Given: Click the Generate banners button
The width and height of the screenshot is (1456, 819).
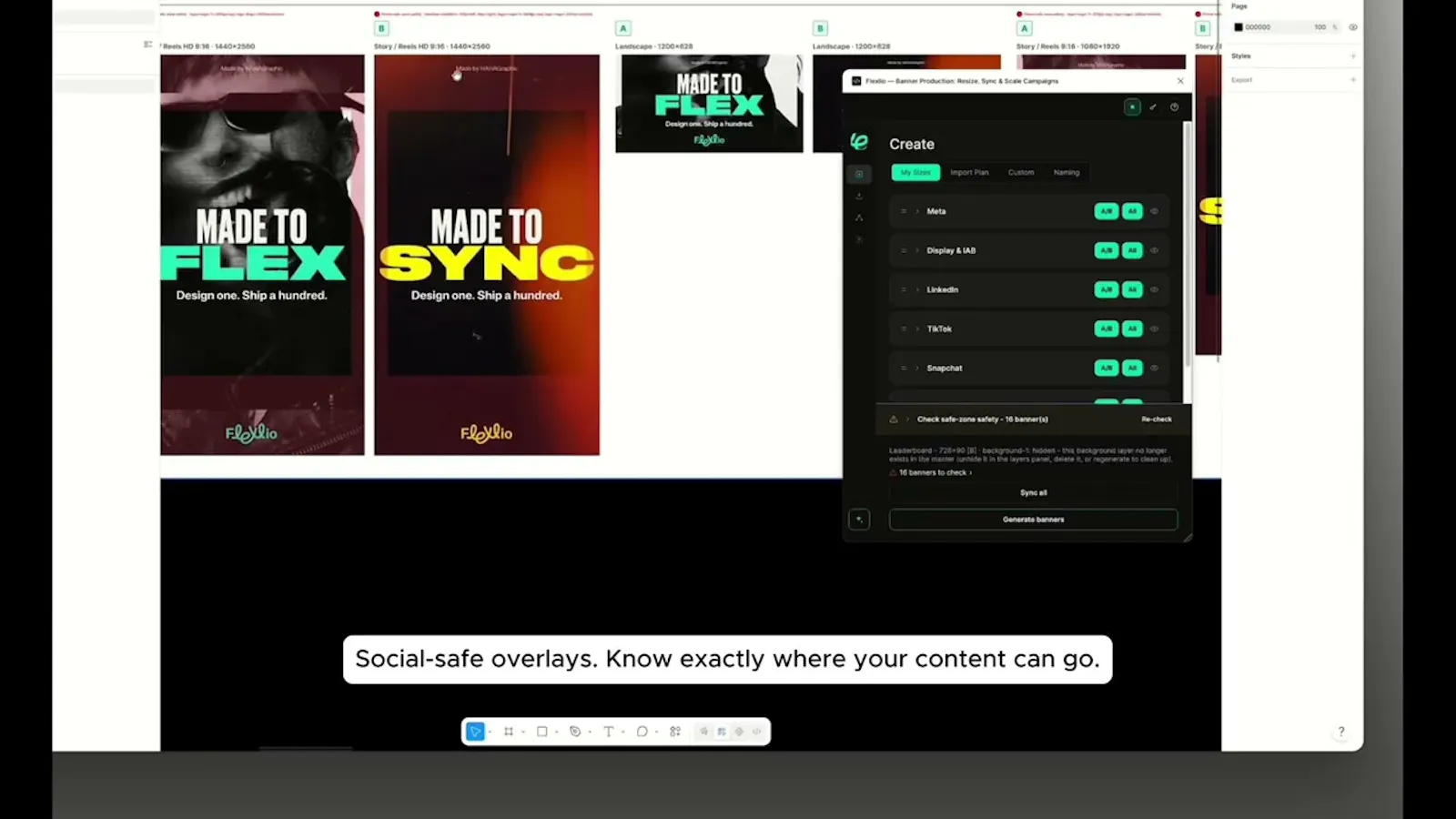Looking at the screenshot, I should point(1034,520).
